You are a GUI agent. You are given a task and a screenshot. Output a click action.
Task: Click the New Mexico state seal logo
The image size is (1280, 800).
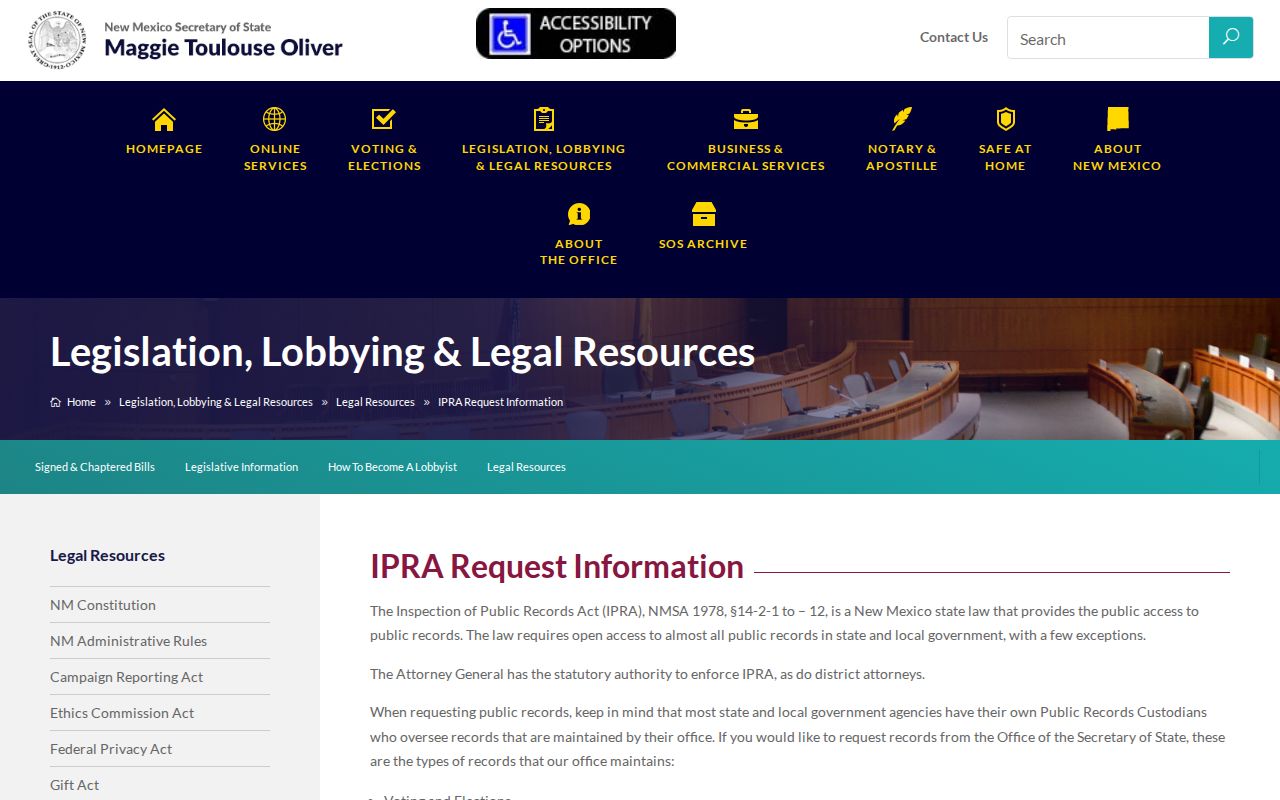[57, 40]
